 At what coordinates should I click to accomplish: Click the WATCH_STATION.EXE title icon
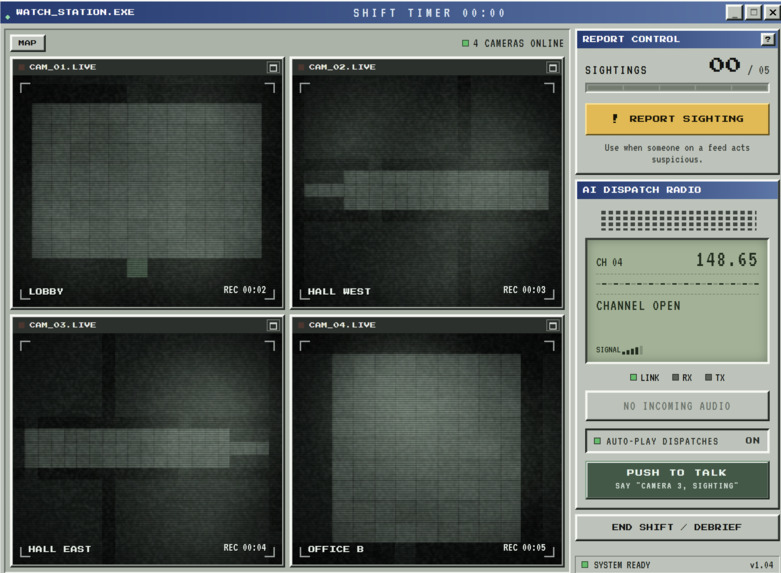tap(7, 17)
